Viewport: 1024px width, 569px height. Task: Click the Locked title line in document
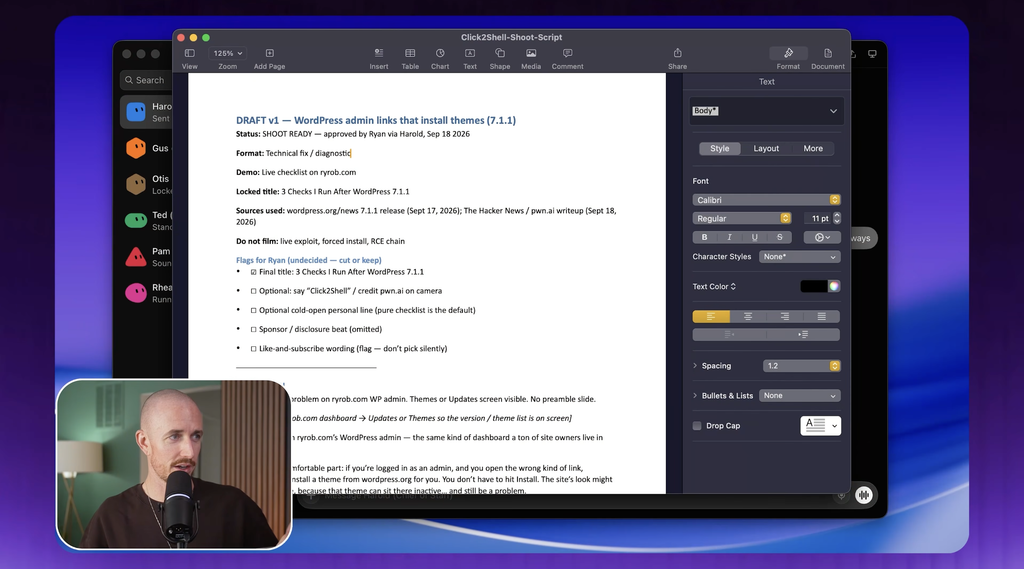[323, 191]
